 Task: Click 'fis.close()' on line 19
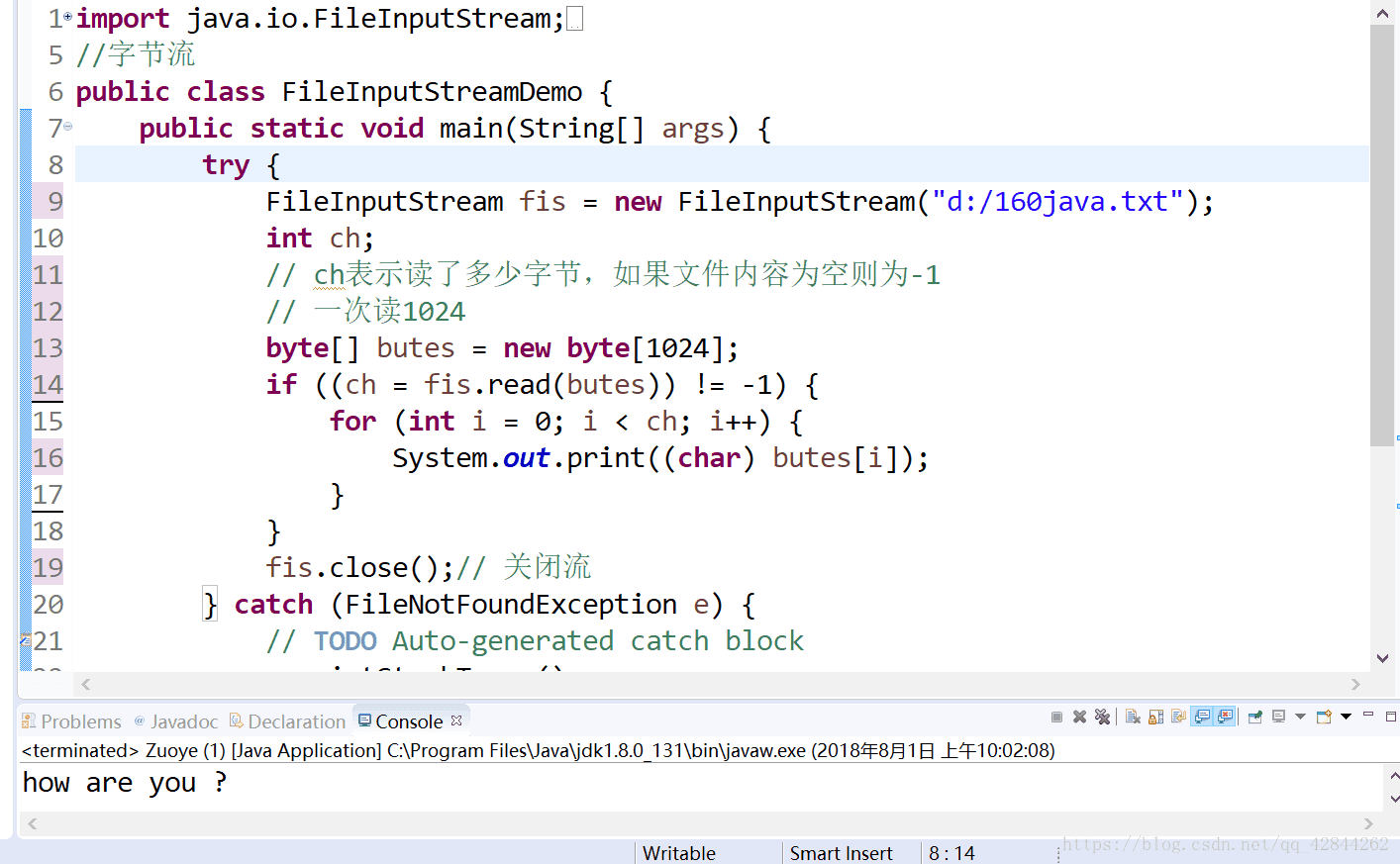(x=352, y=568)
